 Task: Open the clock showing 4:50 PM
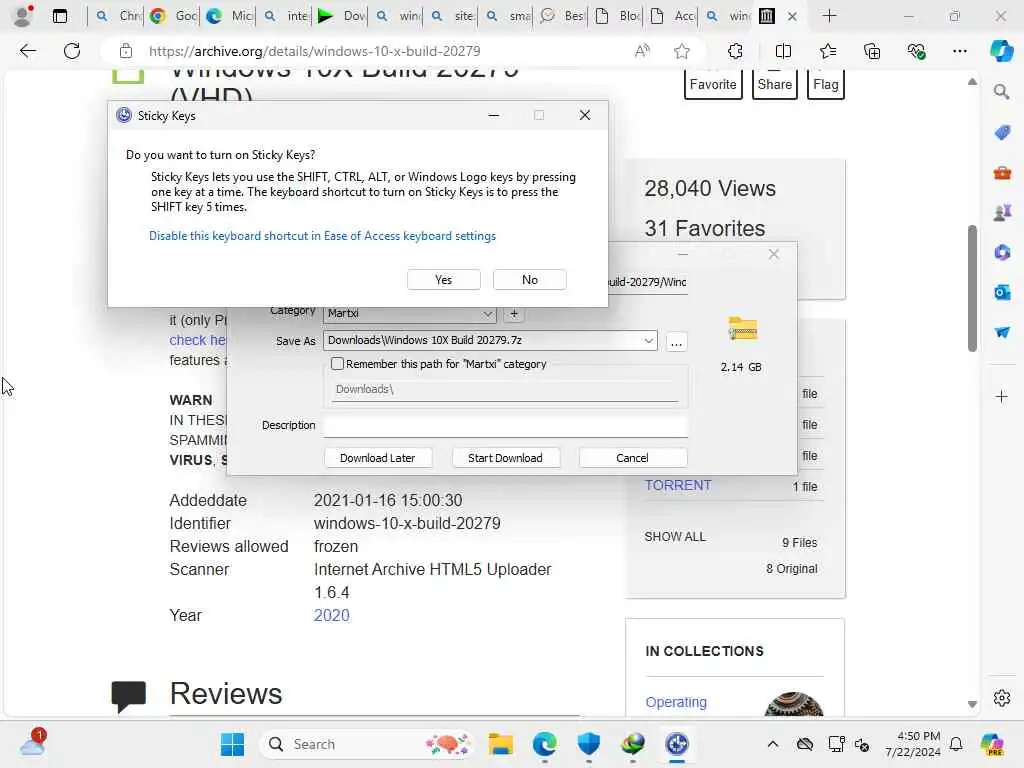click(914, 744)
